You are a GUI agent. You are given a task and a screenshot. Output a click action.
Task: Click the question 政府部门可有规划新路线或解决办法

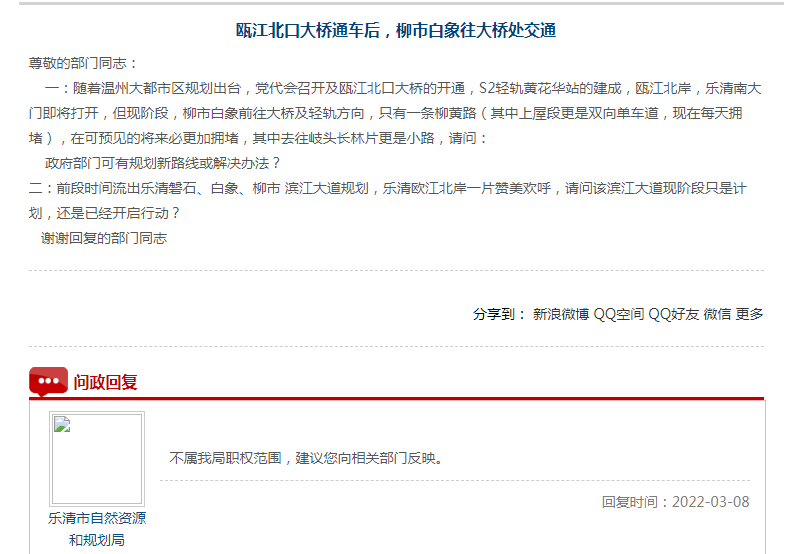(163, 162)
